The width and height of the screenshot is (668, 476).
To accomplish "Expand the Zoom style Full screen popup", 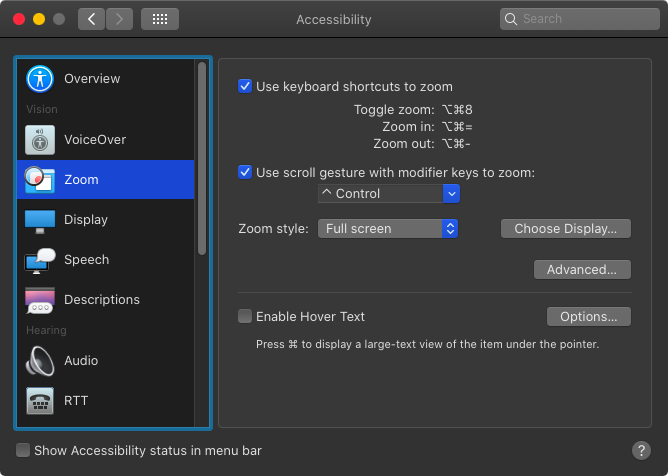I will (388, 229).
